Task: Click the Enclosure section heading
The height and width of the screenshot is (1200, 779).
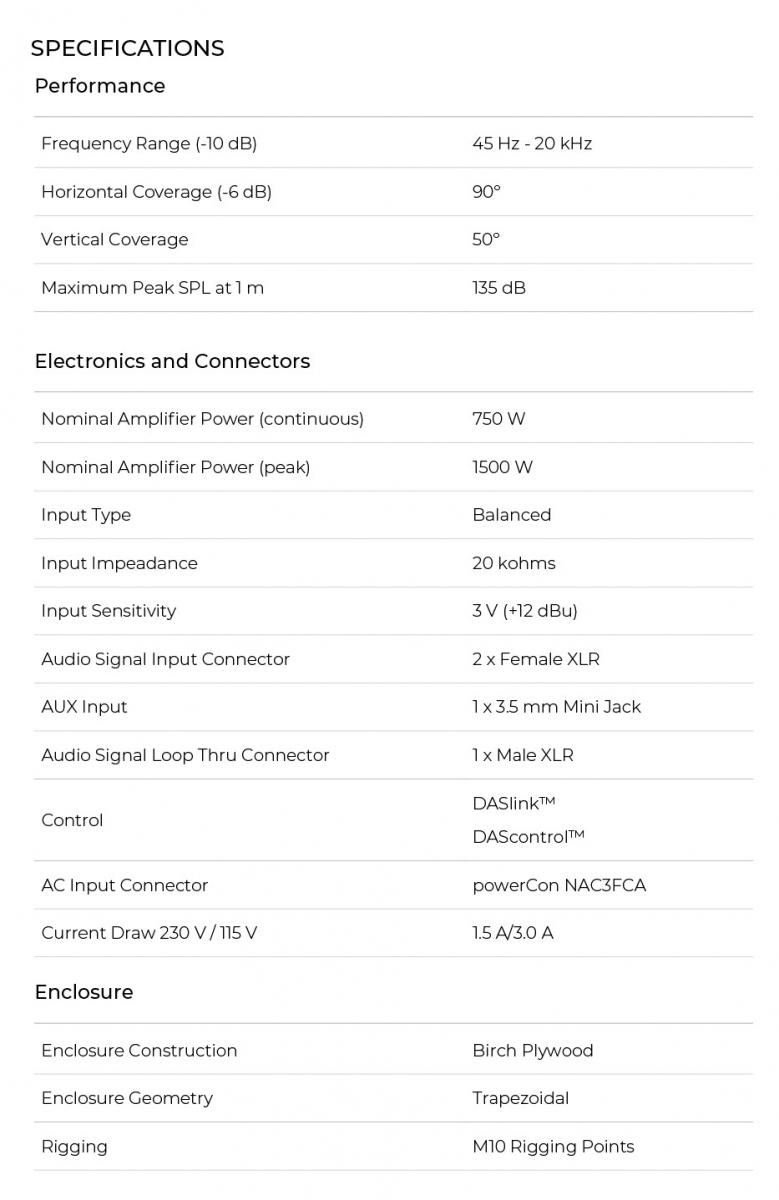Action: [84, 992]
